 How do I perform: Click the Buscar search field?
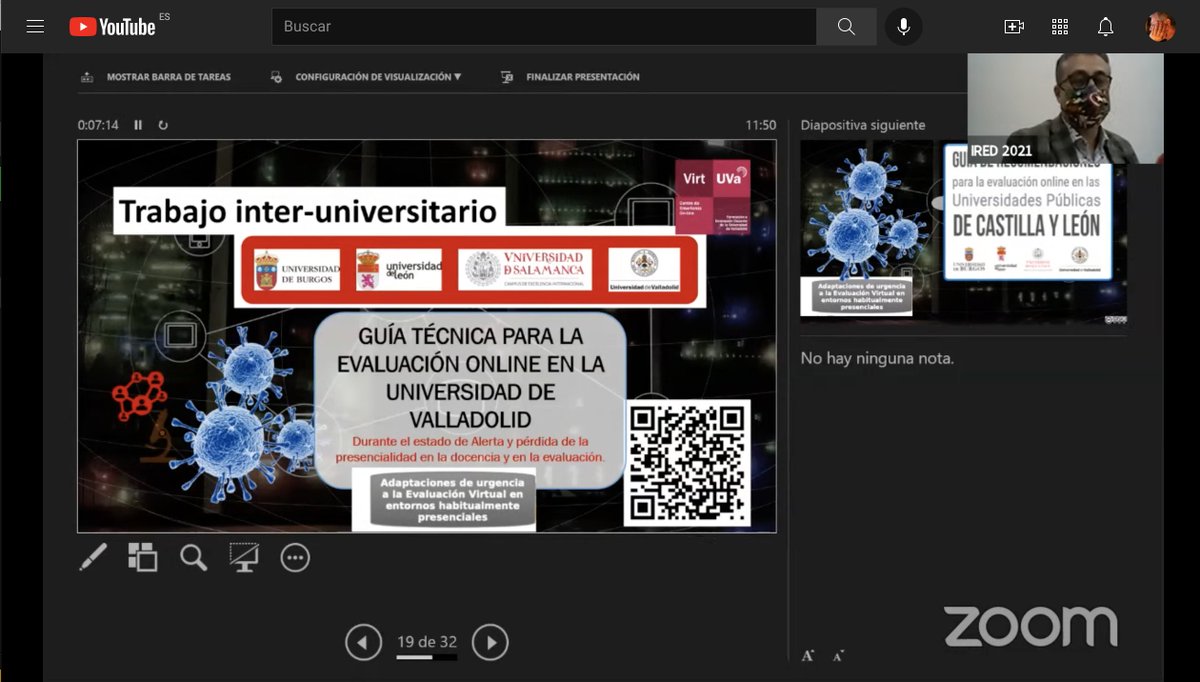[544, 27]
